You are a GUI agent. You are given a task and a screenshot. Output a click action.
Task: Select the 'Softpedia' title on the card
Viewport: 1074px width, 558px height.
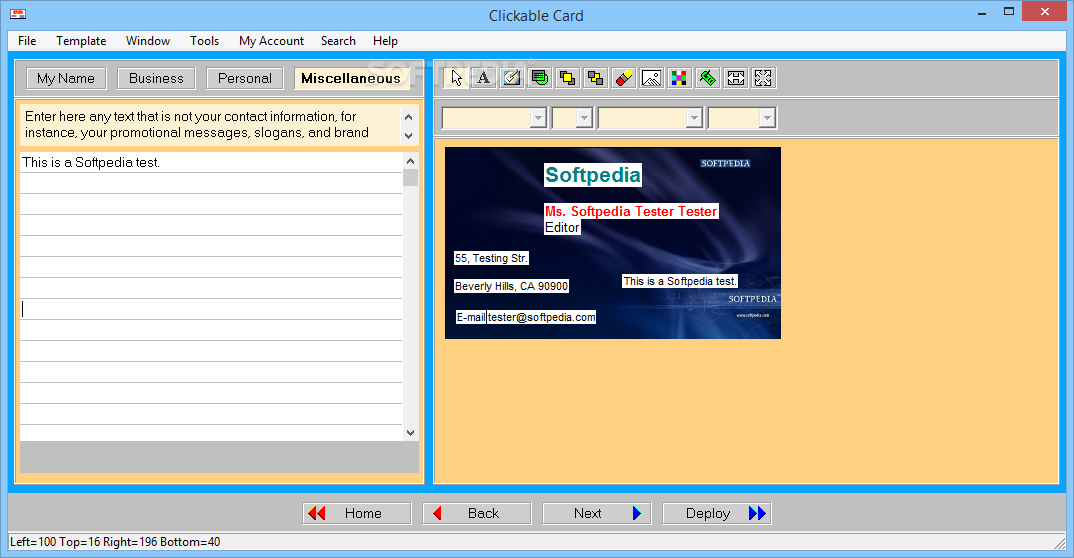(593, 175)
